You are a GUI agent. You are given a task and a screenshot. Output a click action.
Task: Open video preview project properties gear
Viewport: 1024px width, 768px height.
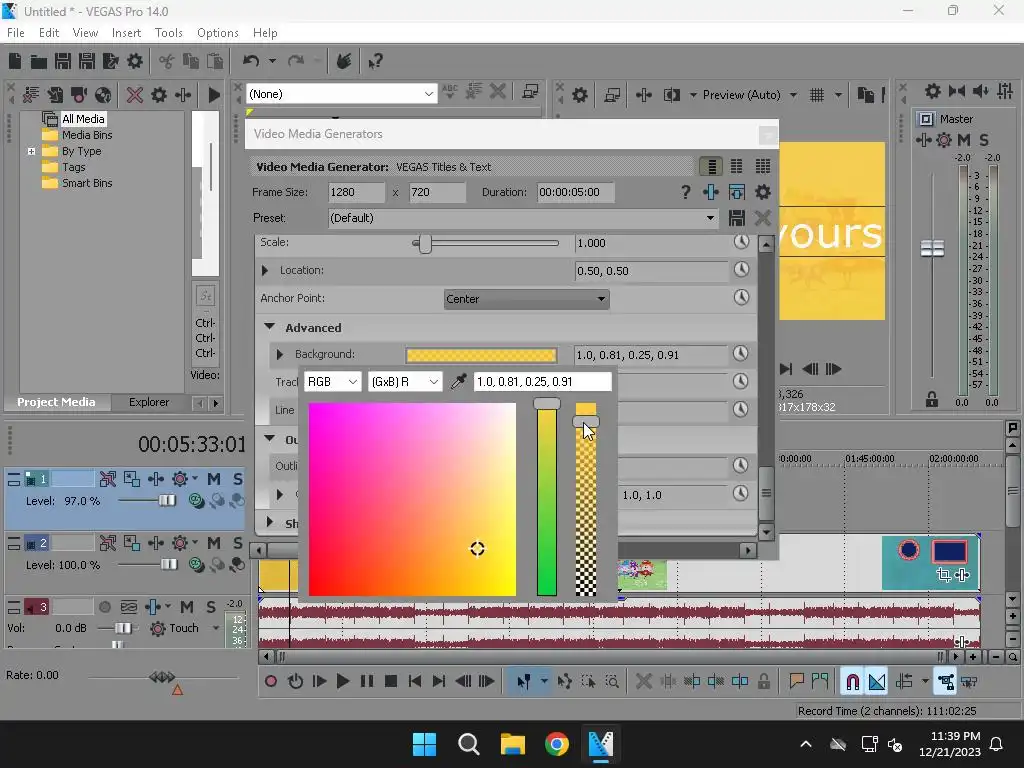(579, 95)
